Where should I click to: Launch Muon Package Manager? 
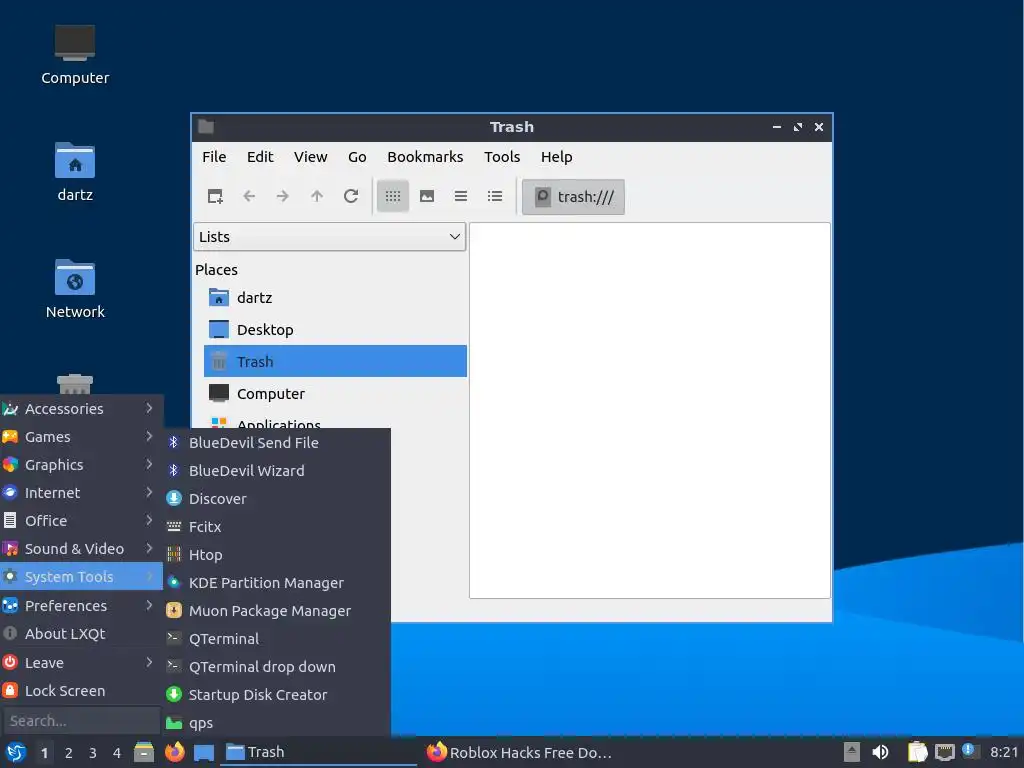(x=277, y=611)
